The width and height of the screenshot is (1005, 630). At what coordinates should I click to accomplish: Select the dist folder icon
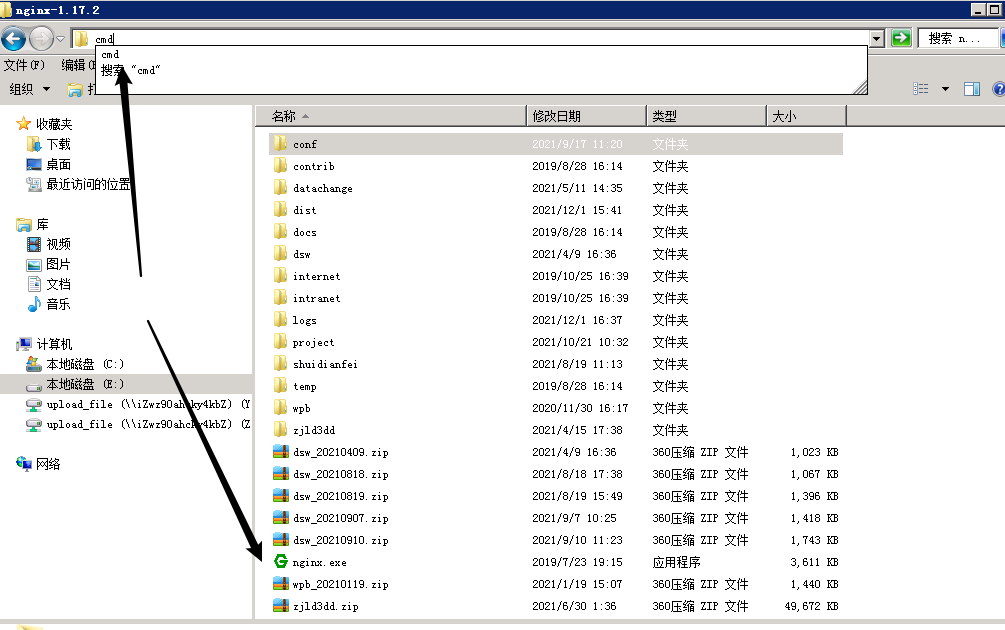click(x=280, y=210)
